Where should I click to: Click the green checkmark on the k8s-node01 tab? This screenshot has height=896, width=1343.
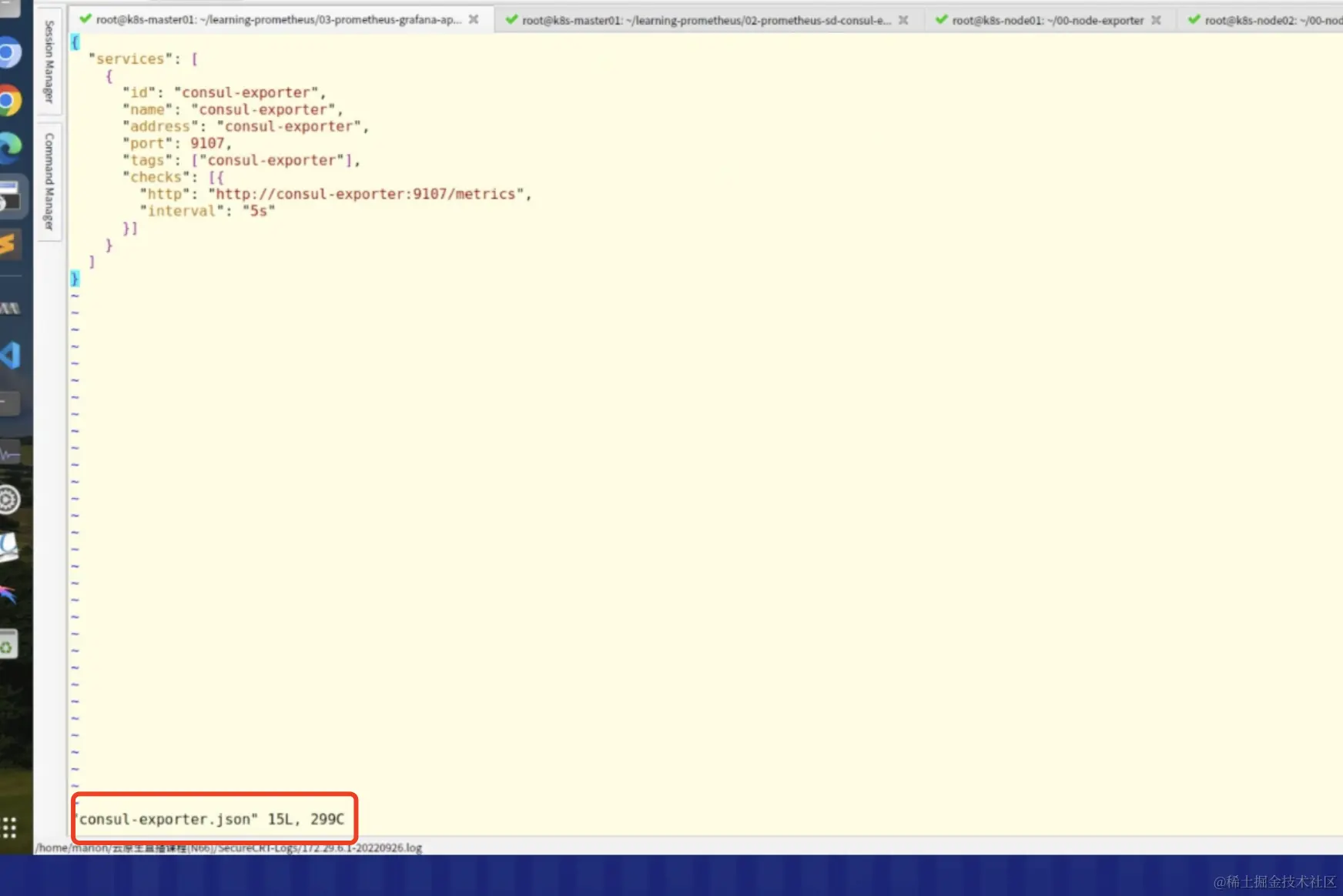[x=941, y=19]
